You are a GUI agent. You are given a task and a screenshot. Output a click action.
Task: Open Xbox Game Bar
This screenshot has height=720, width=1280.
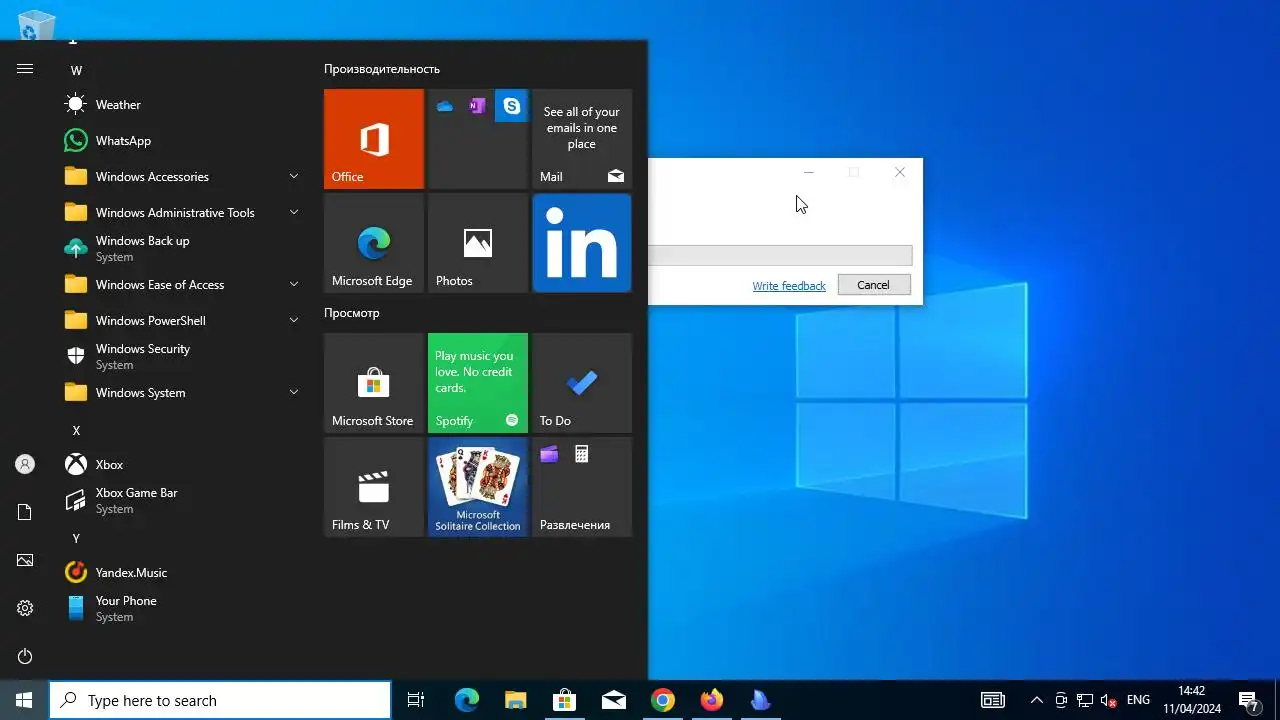(x=180, y=501)
